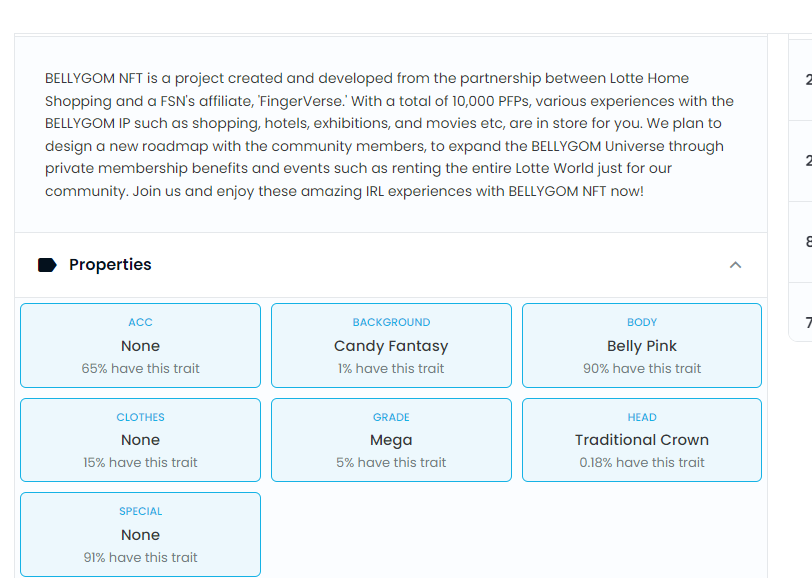The image size is (812, 578).
Task: Open the SPECIAL None trait card
Action: pyautogui.click(x=140, y=534)
